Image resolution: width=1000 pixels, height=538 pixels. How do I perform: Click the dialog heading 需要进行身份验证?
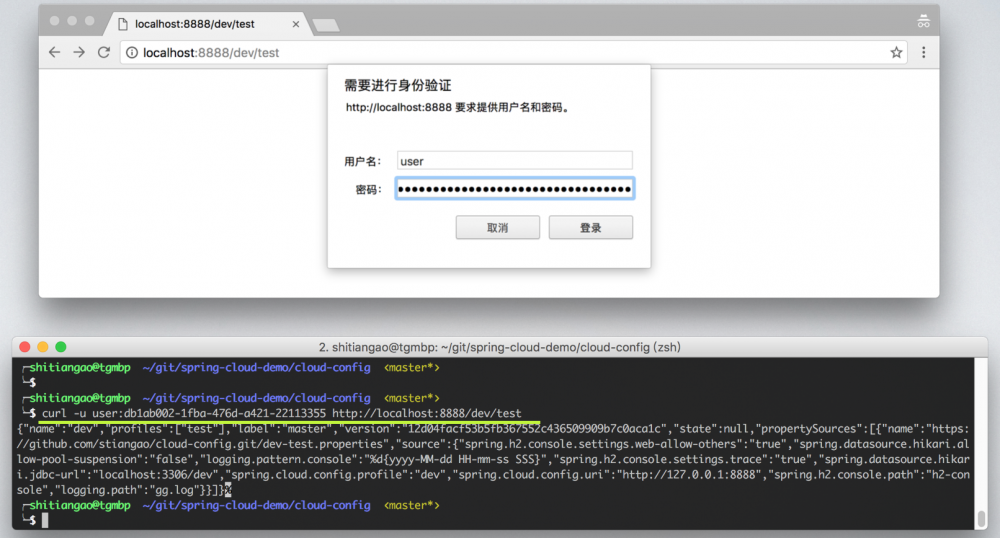click(398, 85)
